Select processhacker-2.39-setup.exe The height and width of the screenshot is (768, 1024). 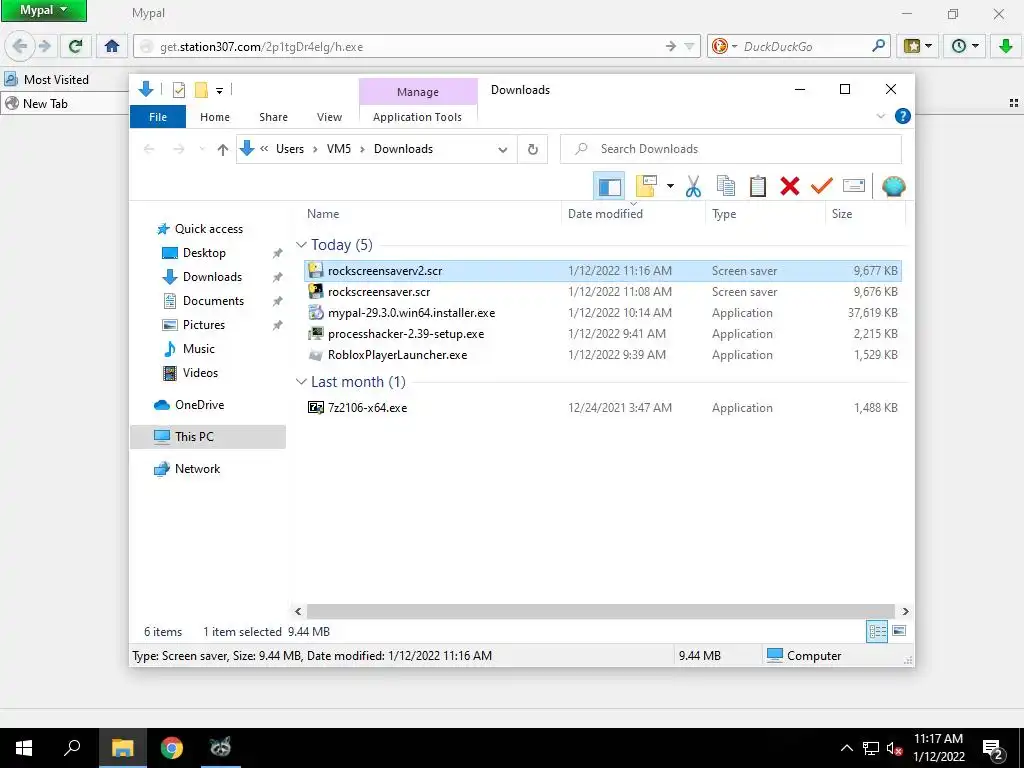603,334
